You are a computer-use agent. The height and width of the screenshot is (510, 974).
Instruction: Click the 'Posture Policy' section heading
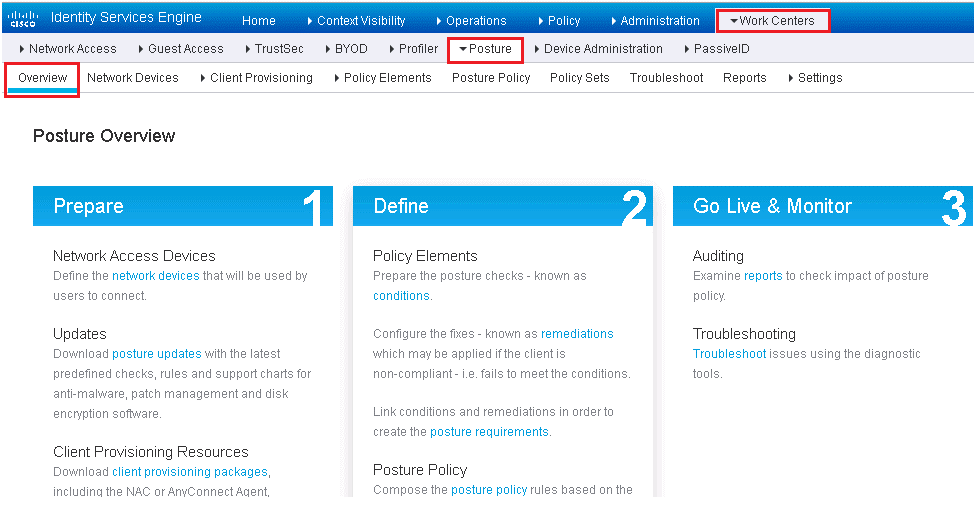click(420, 470)
